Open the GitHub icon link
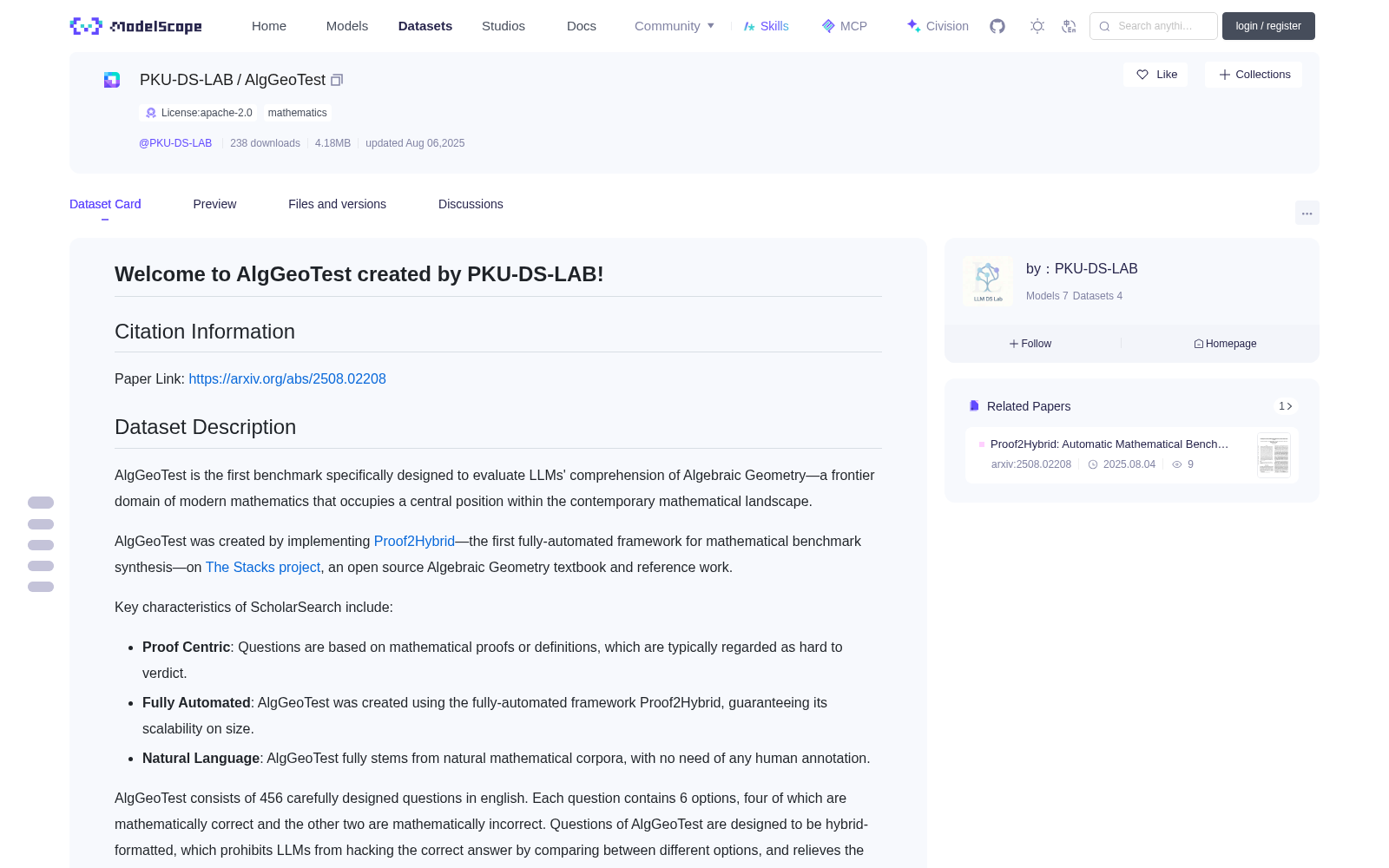1389x868 pixels. 997,26
